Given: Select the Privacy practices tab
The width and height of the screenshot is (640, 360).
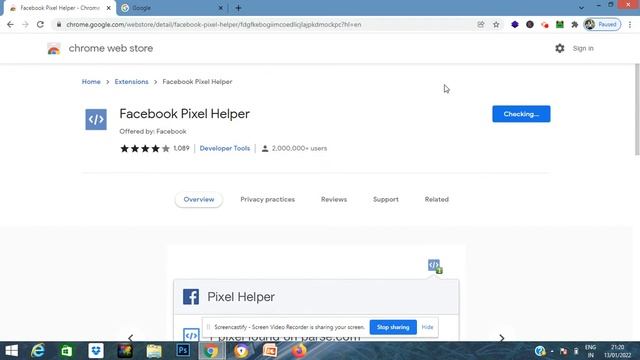Looking at the screenshot, I should pos(267,199).
